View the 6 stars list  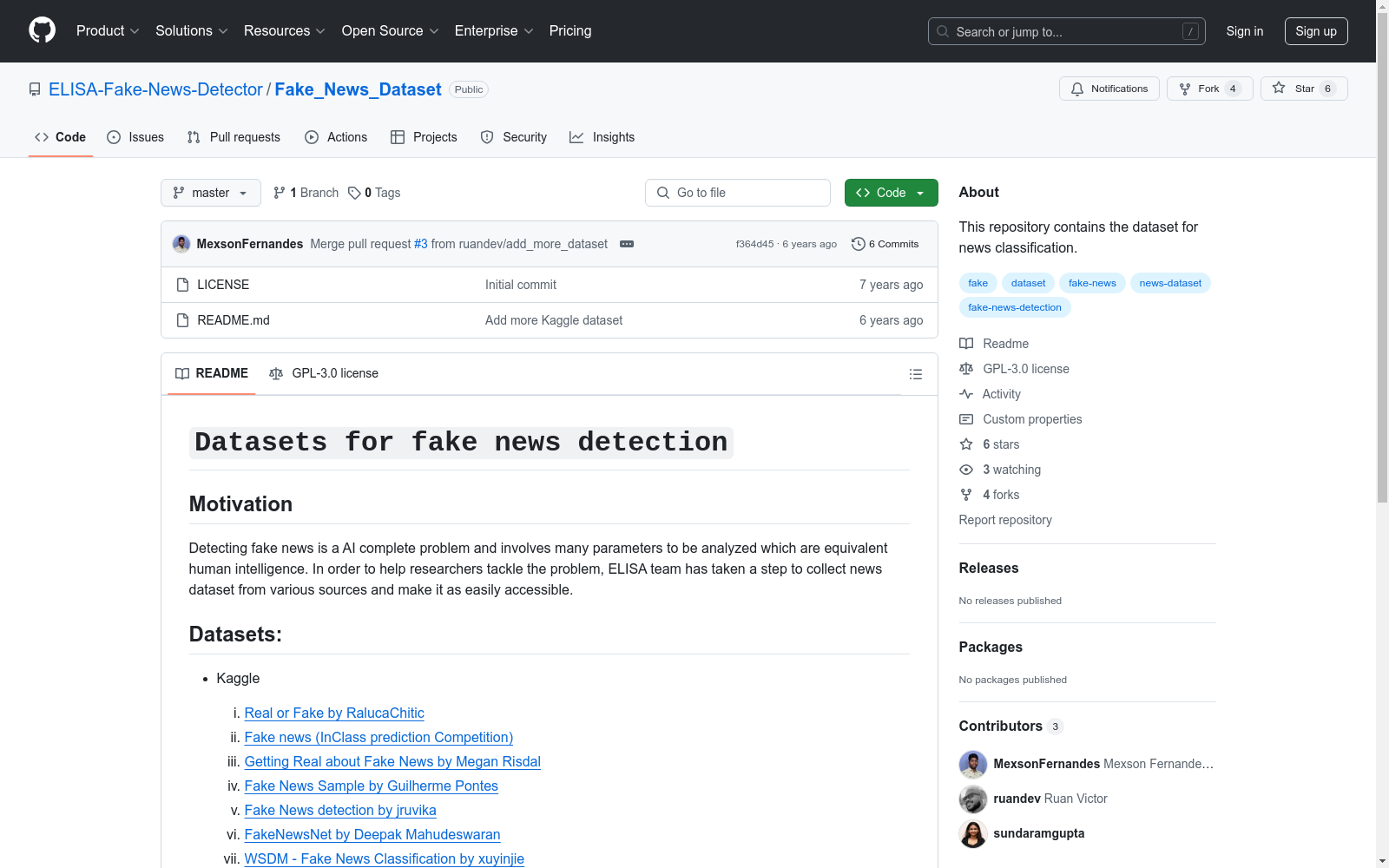pos(990,444)
